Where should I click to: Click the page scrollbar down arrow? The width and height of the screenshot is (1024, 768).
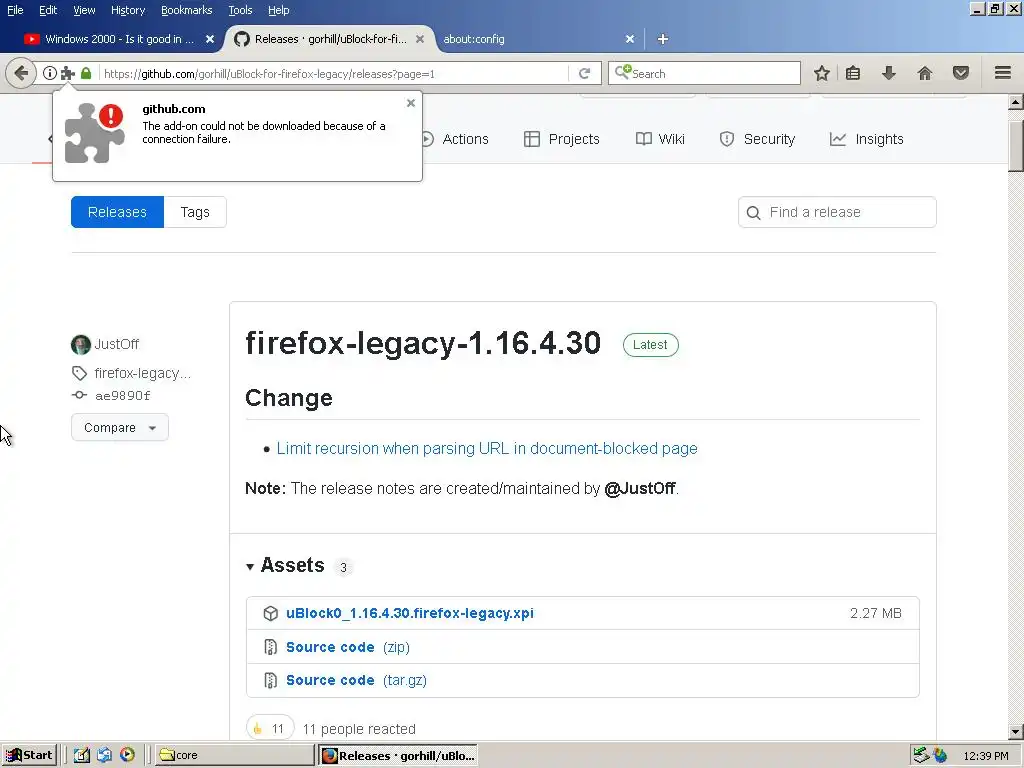[1016, 732]
